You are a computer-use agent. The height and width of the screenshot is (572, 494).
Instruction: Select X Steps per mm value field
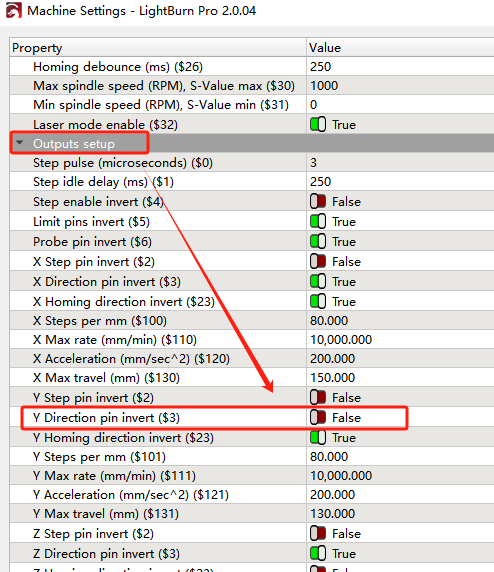click(x=400, y=321)
